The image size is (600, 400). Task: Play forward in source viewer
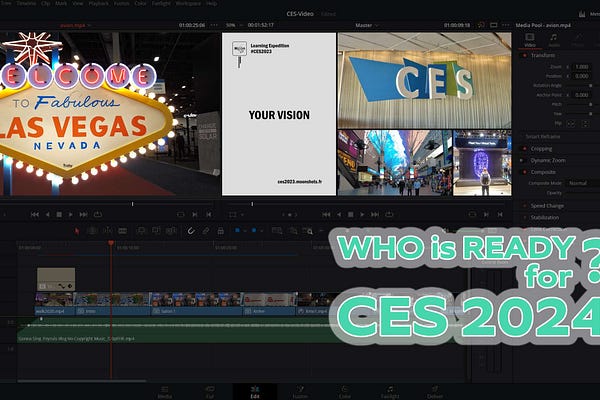(x=70, y=215)
